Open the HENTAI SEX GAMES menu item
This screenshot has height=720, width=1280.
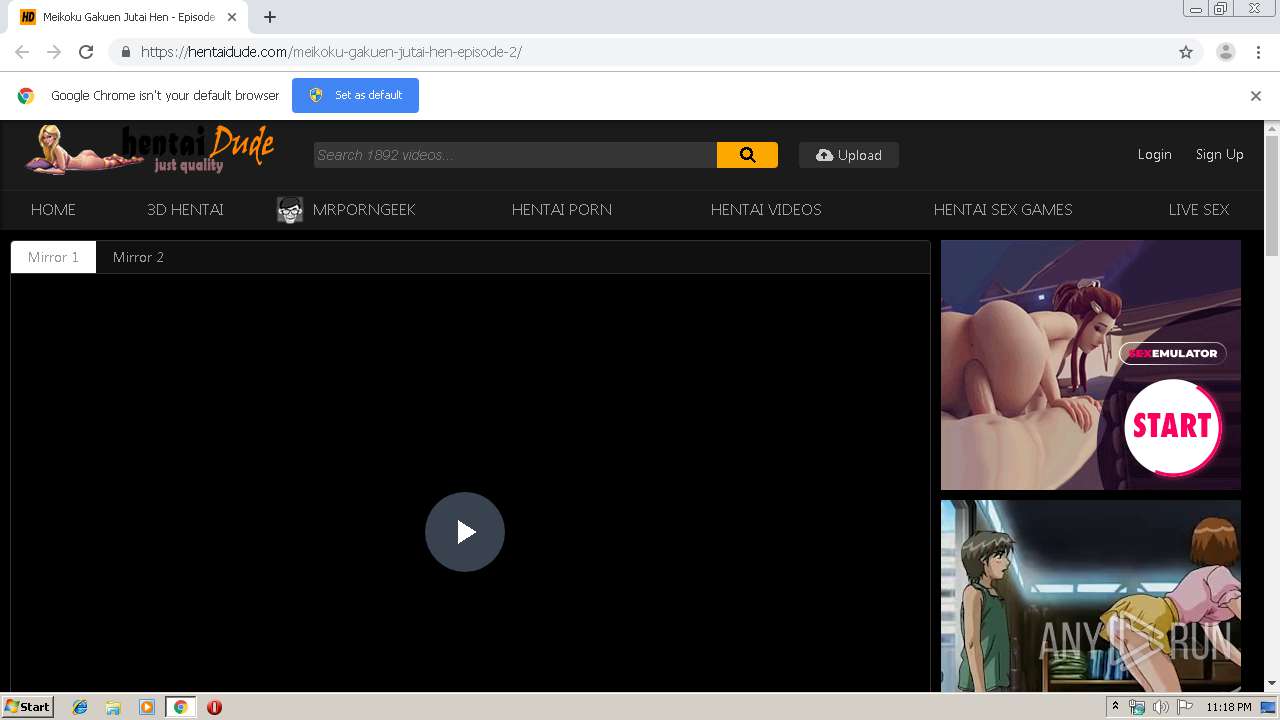click(x=1003, y=210)
